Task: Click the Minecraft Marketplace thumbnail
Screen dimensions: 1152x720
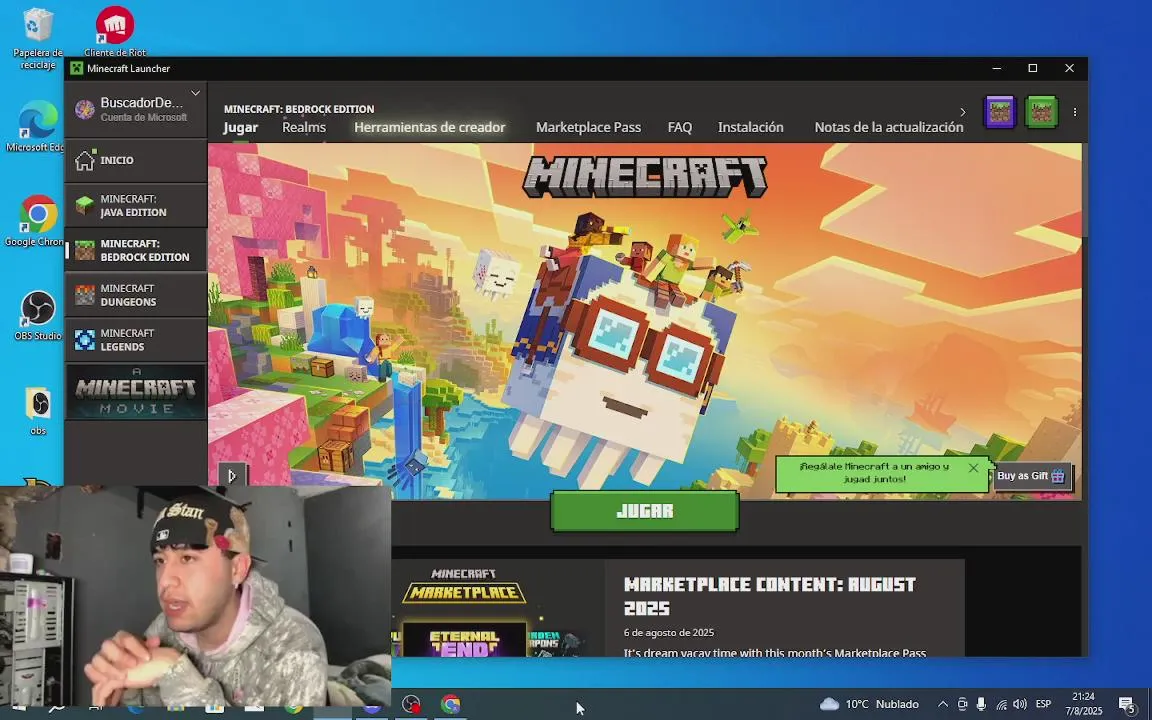Action: (x=498, y=608)
